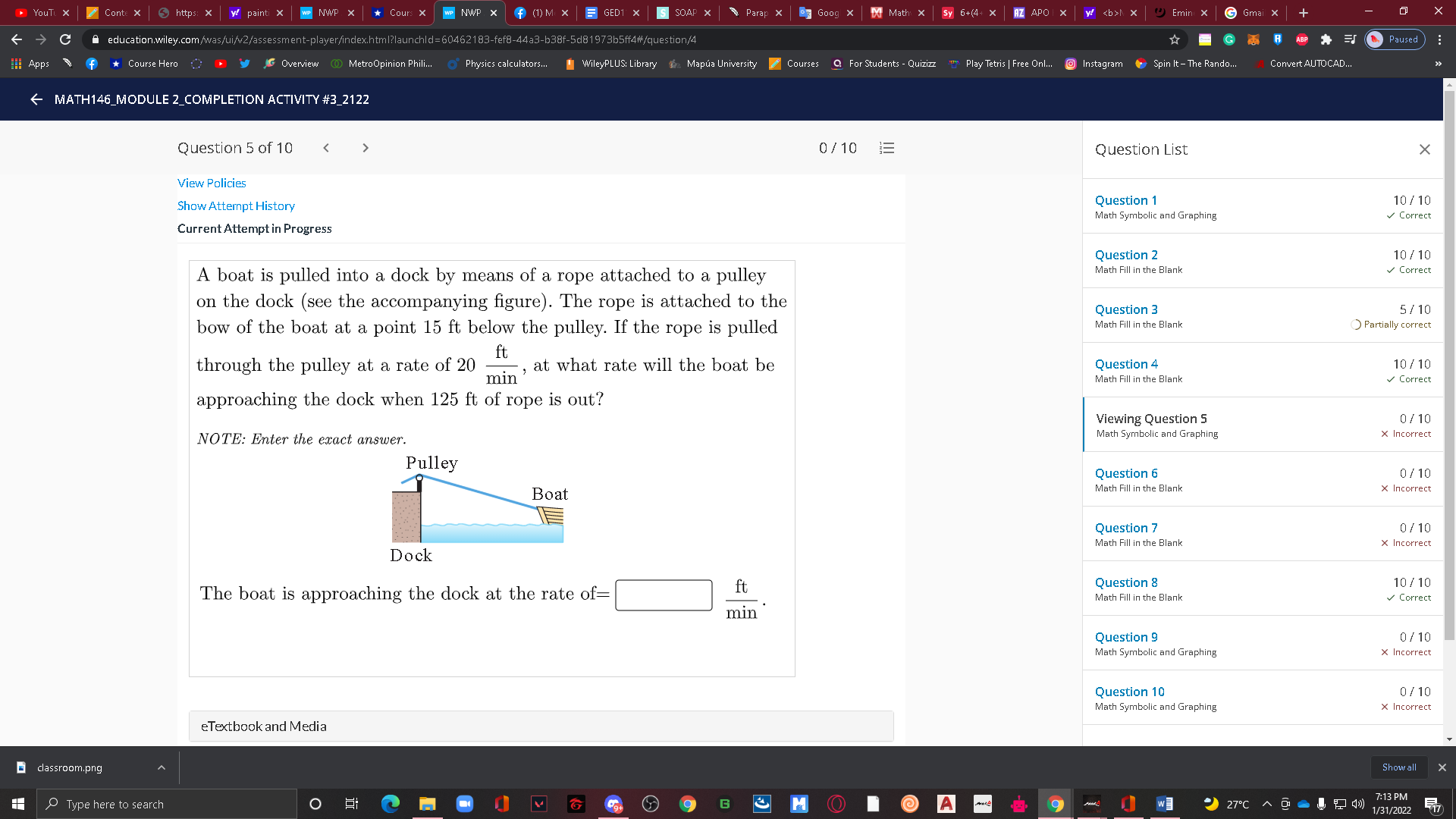Open the Chrome extensions puzzle icon
The width and height of the screenshot is (1456, 819).
click(x=1326, y=39)
